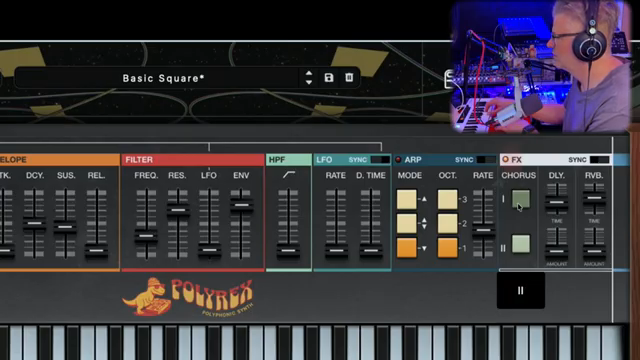Open preset selector up-down arrows
The image size is (640, 360).
[309, 78]
